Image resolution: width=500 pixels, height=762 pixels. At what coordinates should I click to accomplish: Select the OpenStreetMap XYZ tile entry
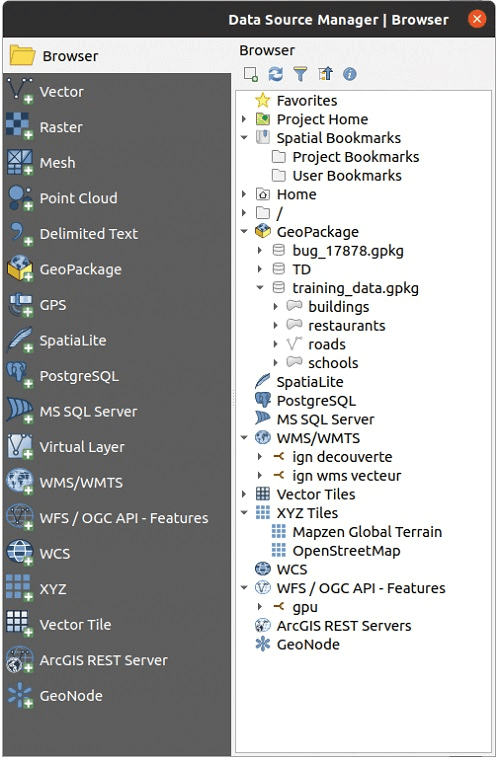tap(346, 551)
